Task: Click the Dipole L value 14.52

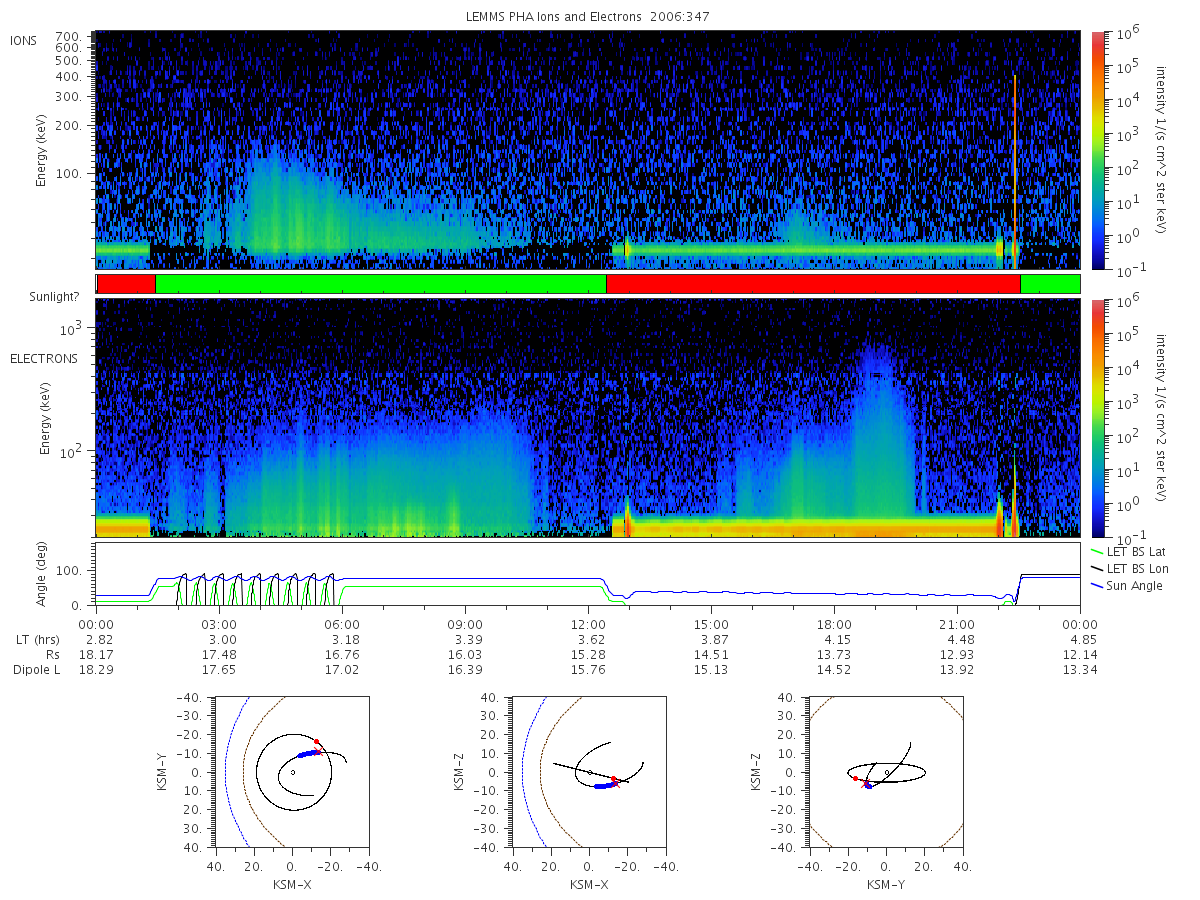Action: click(834, 669)
